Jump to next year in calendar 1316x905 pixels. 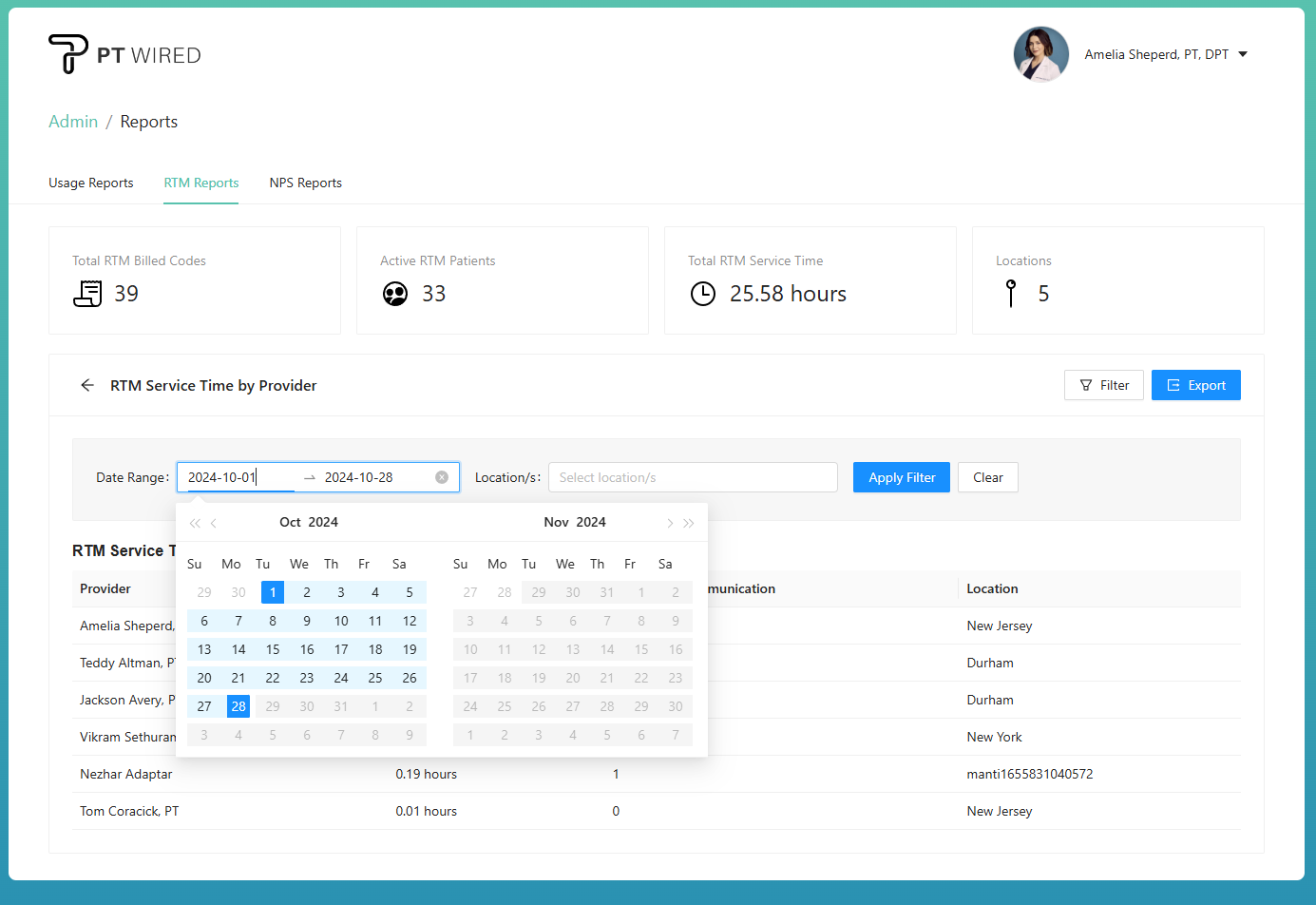pos(689,523)
